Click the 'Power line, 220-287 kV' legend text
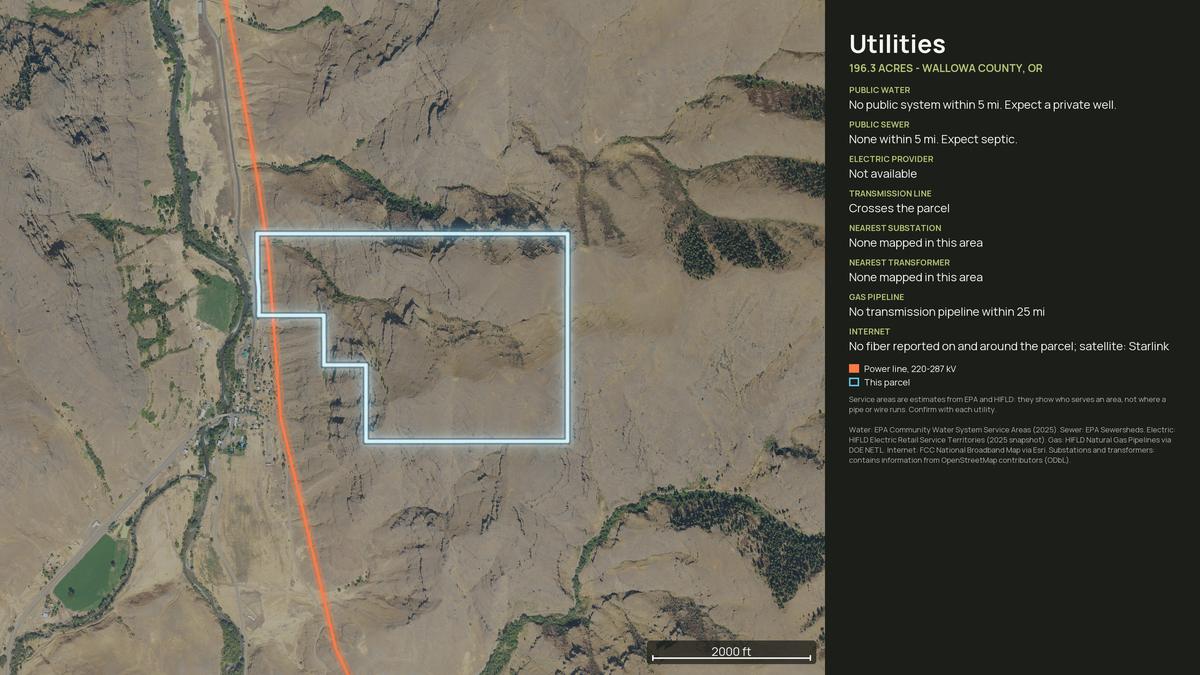This screenshot has width=1200, height=675. coord(910,369)
